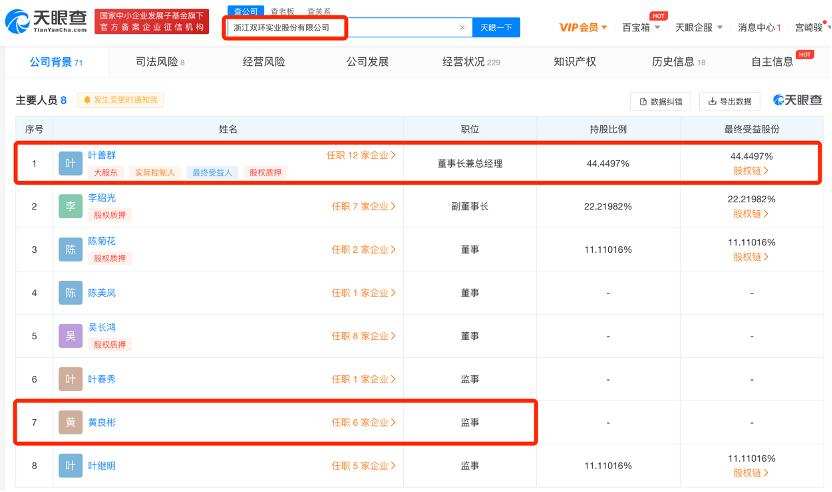This screenshot has height=492, width=832.
Task: Click the 22.21982% value in 持股比例 column
Action: point(608,206)
